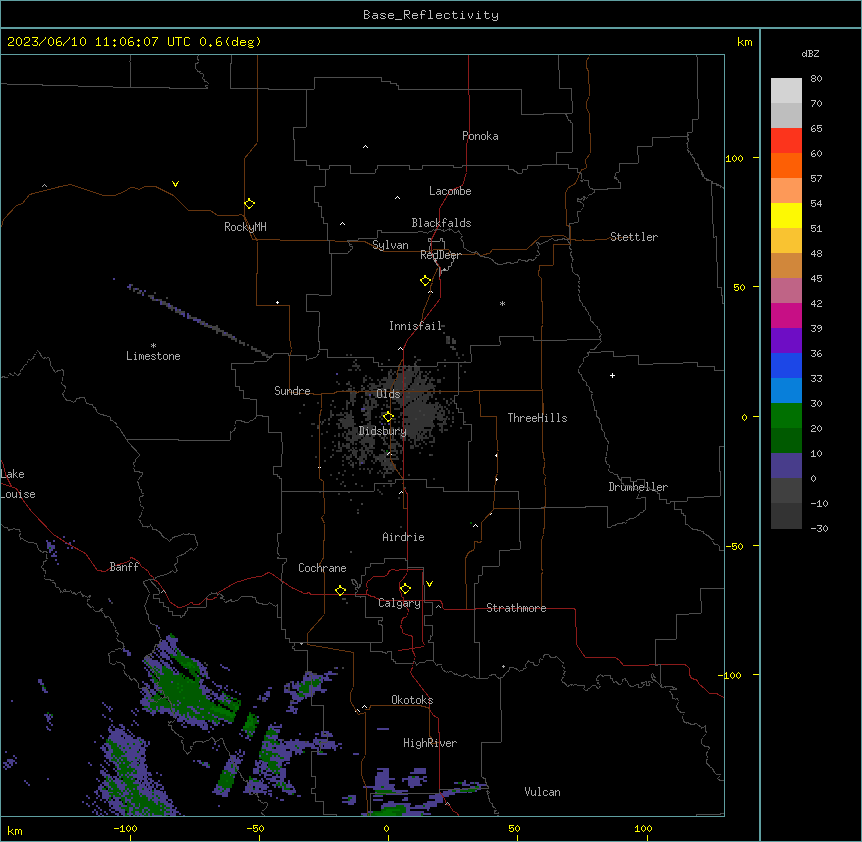The height and width of the screenshot is (842, 862).
Task: Pick the yellow diamond marker below Cochrane
Action: pyautogui.click(x=340, y=590)
